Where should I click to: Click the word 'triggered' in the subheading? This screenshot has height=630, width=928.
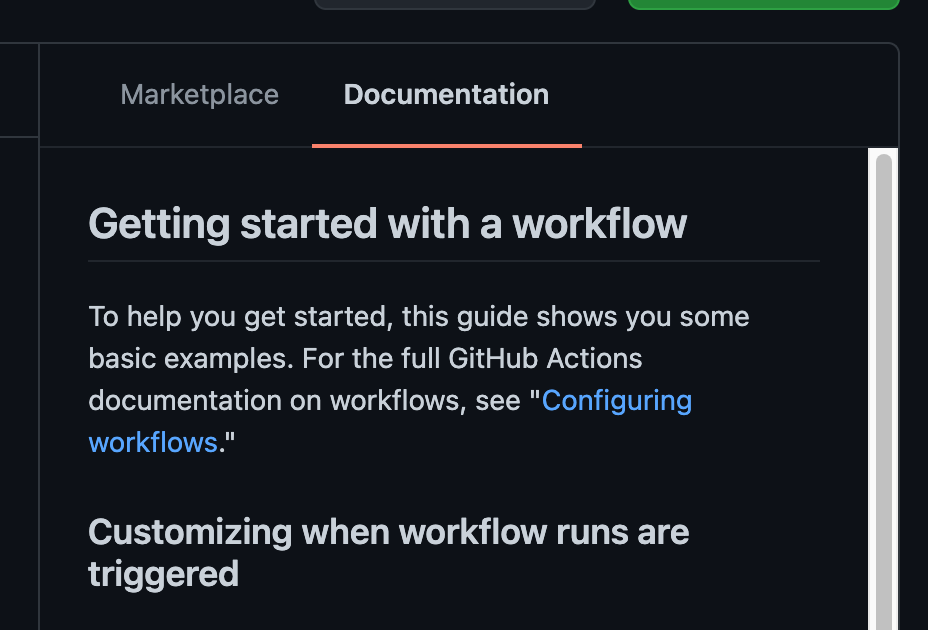tap(163, 574)
